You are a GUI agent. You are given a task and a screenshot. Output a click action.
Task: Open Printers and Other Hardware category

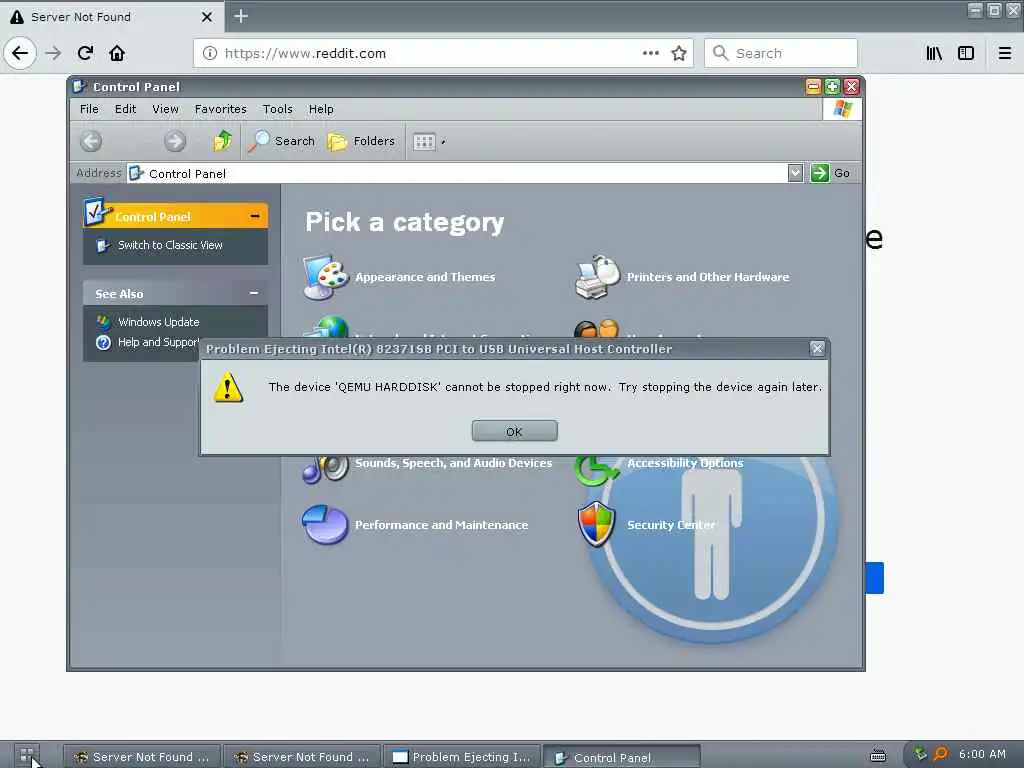tap(708, 277)
